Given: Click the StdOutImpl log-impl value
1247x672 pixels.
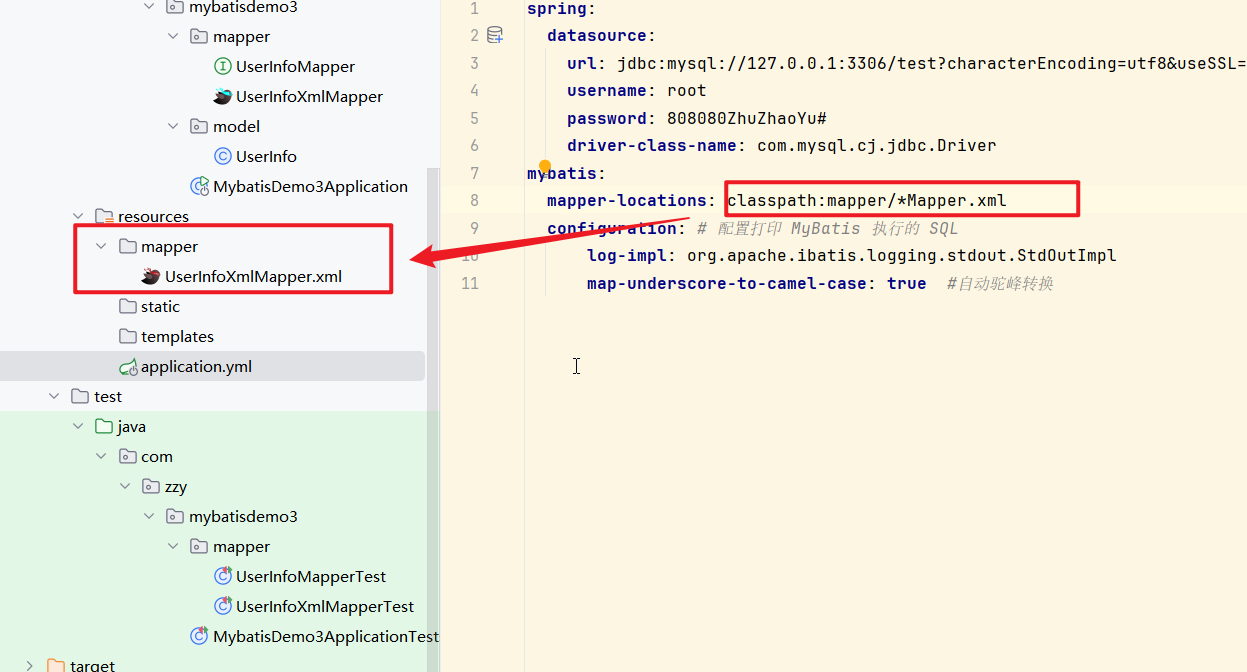Looking at the screenshot, I should tap(901, 256).
